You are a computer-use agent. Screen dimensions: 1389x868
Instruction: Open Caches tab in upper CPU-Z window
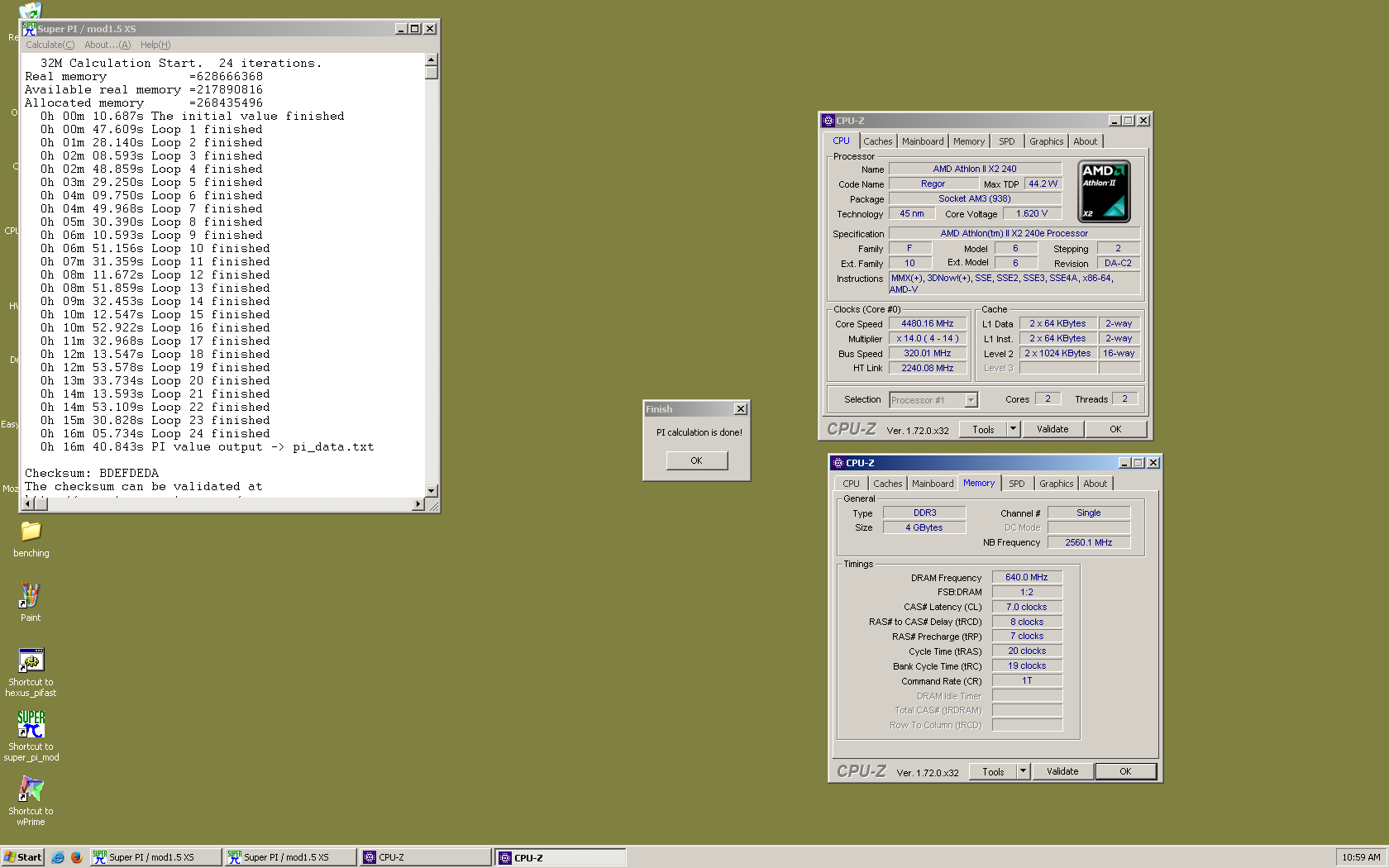click(x=877, y=141)
